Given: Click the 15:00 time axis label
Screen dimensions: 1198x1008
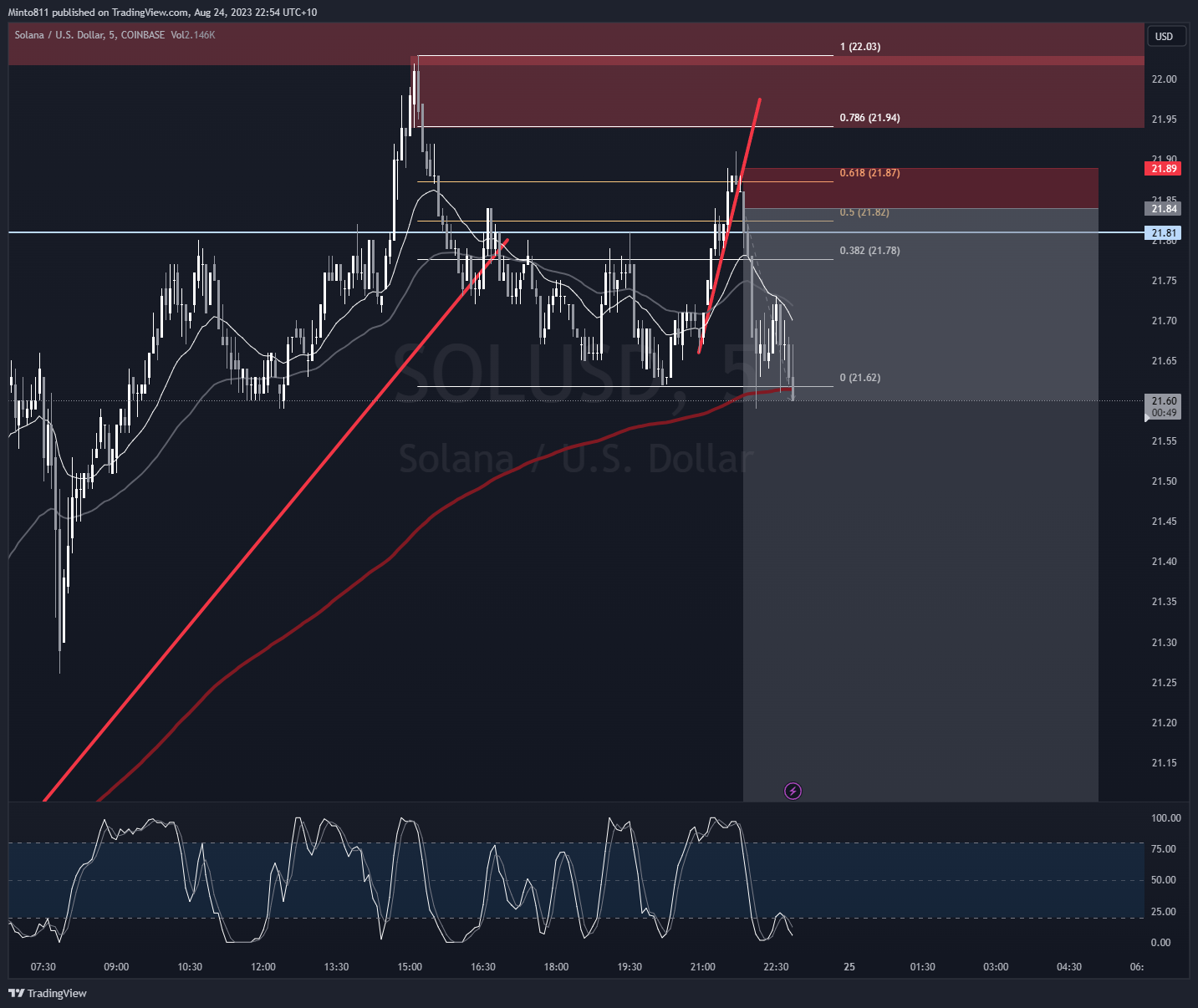Looking at the screenshot, I should [x=410, y=967].
